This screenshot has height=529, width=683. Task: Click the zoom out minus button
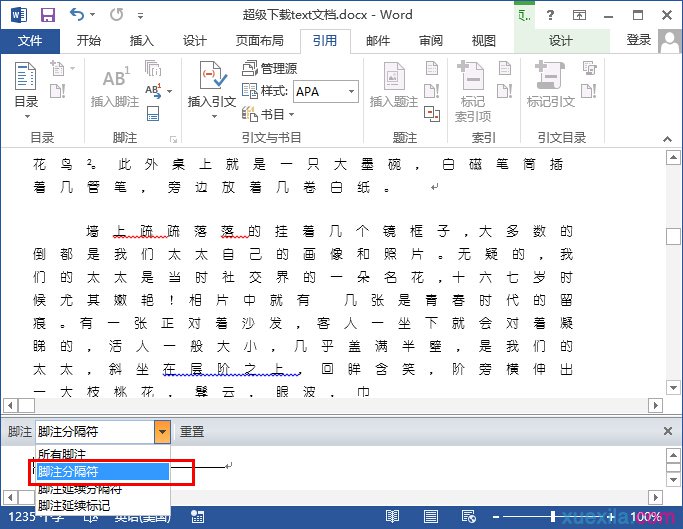[496, 517]
